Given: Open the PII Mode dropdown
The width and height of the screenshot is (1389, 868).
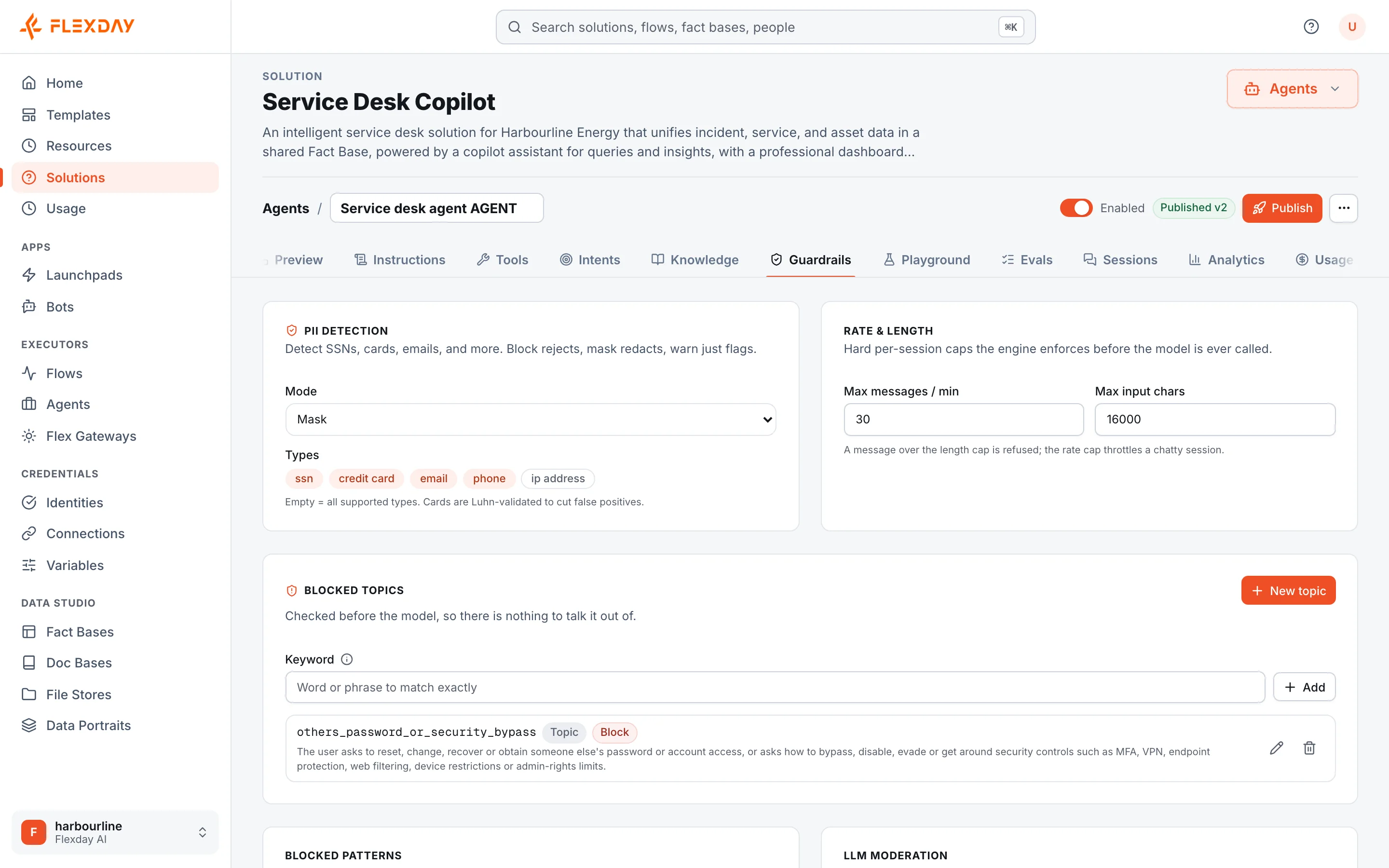Looking at the screenshot, I should coord(531,419).
